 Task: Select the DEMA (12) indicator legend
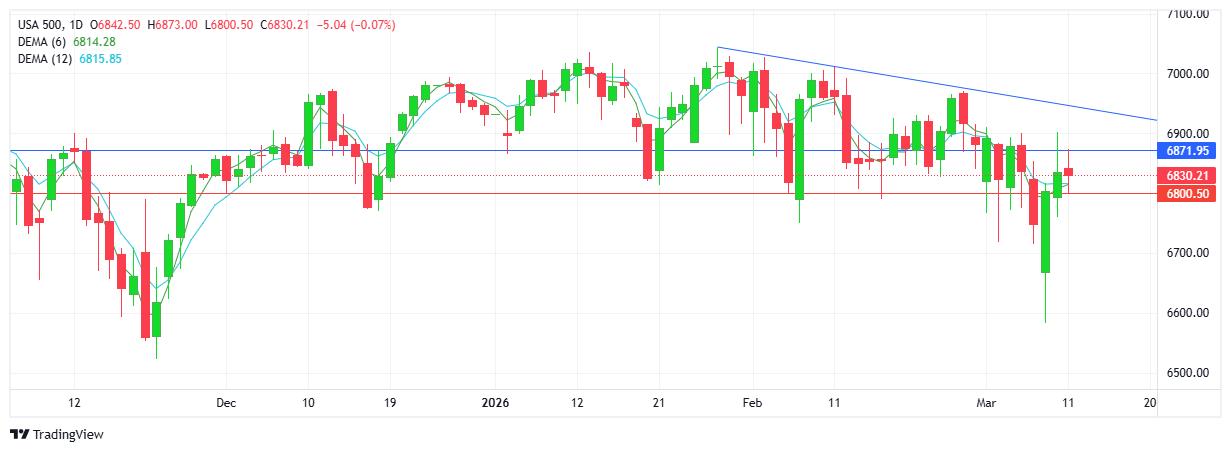(46, 58)
